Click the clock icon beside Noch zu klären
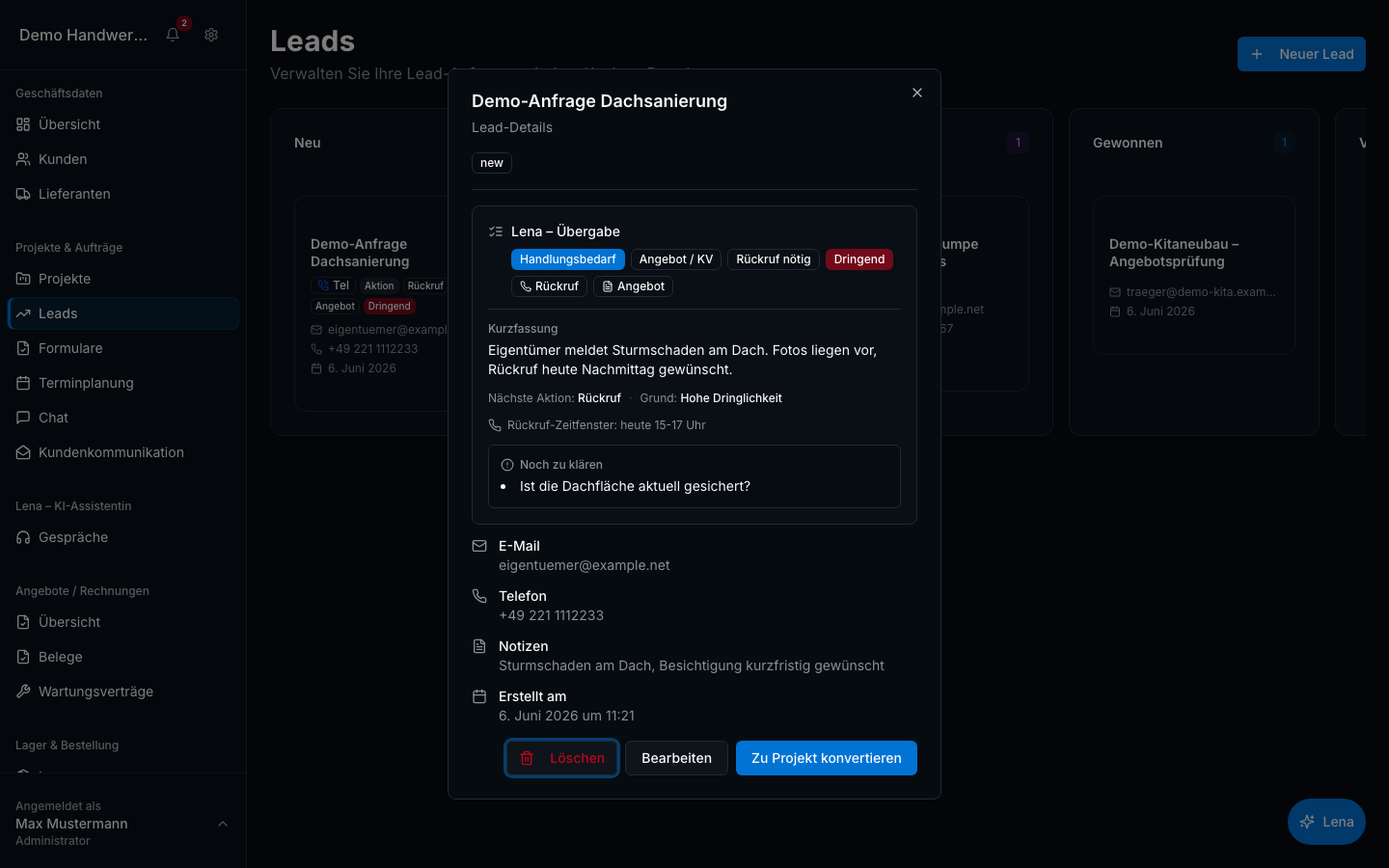Screen dimensions: 1389x868 coord(507,465)
